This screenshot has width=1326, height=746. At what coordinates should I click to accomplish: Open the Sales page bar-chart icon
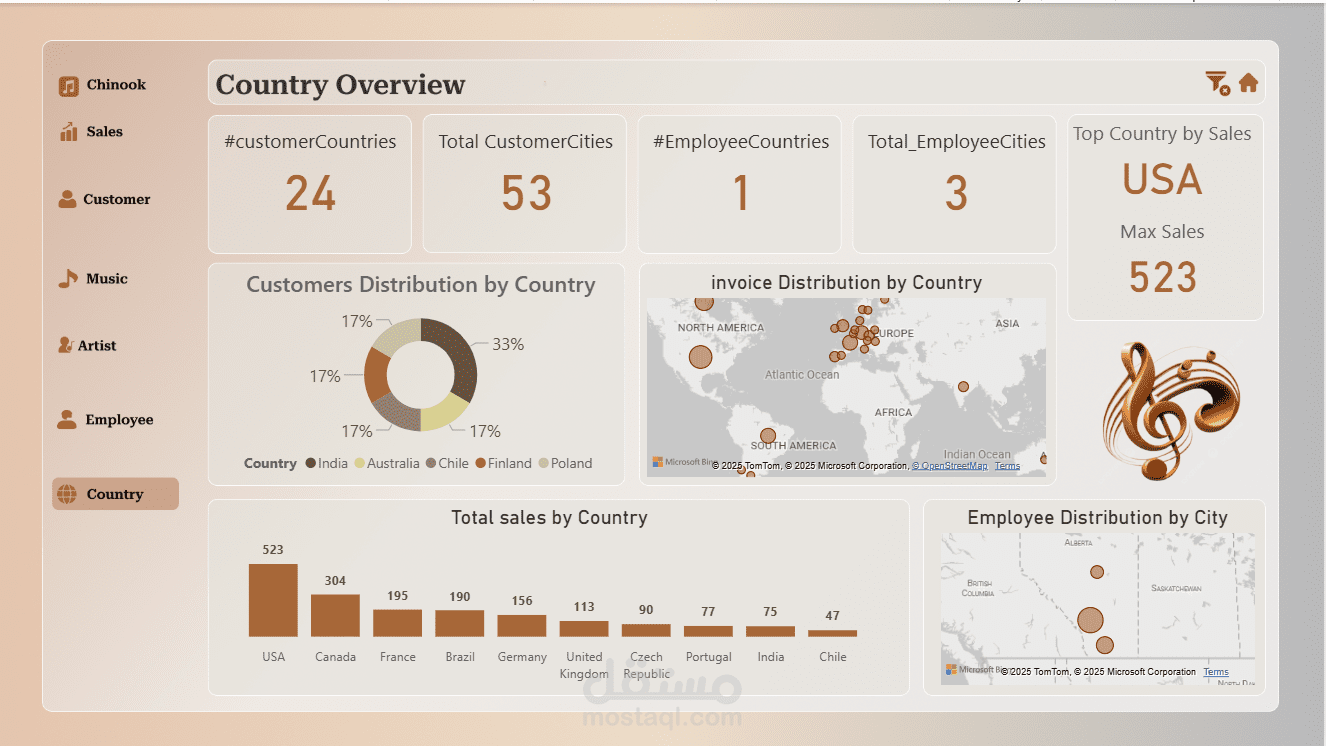coord(68,132)
